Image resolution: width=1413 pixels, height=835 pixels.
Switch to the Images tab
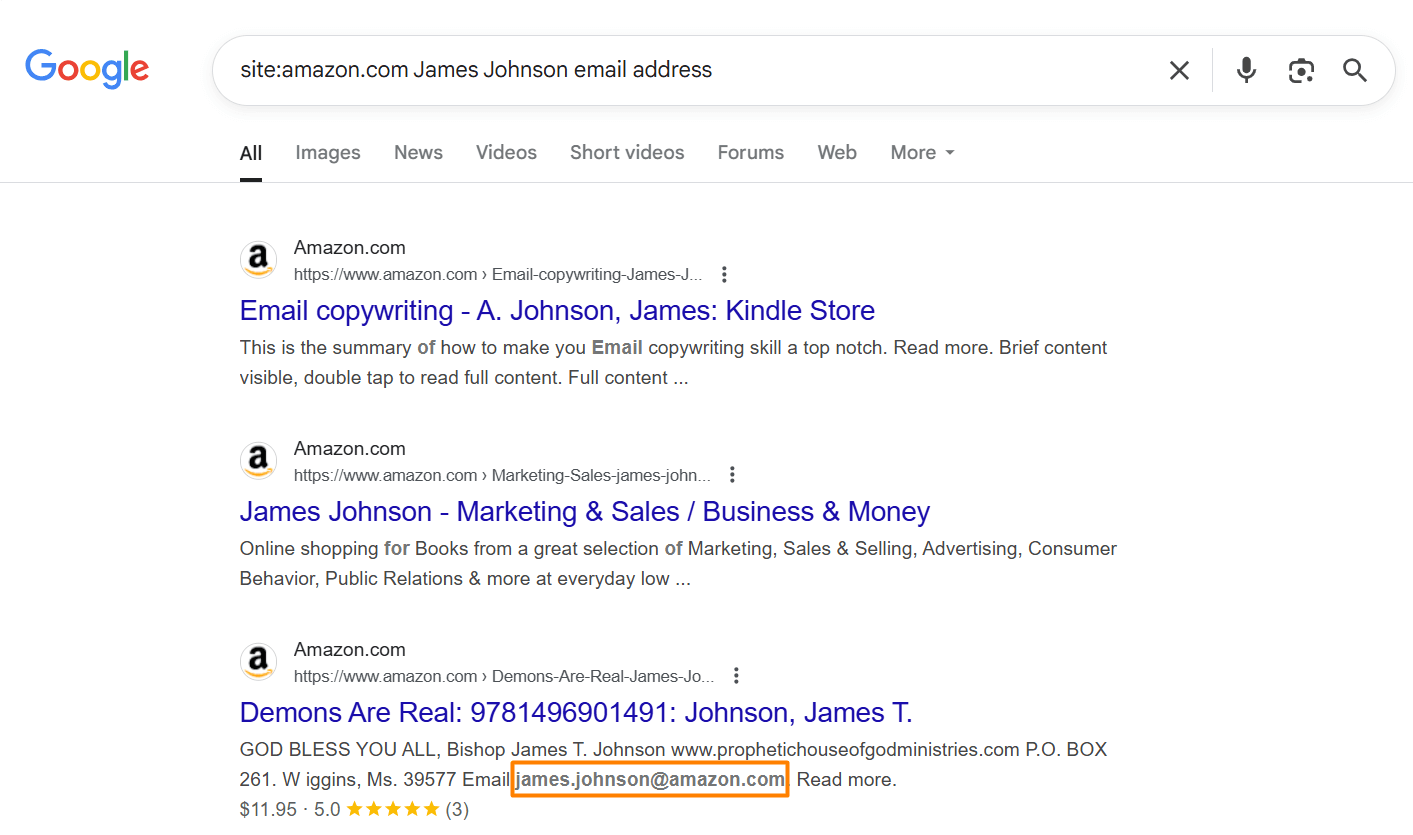(x=328, y=153)
